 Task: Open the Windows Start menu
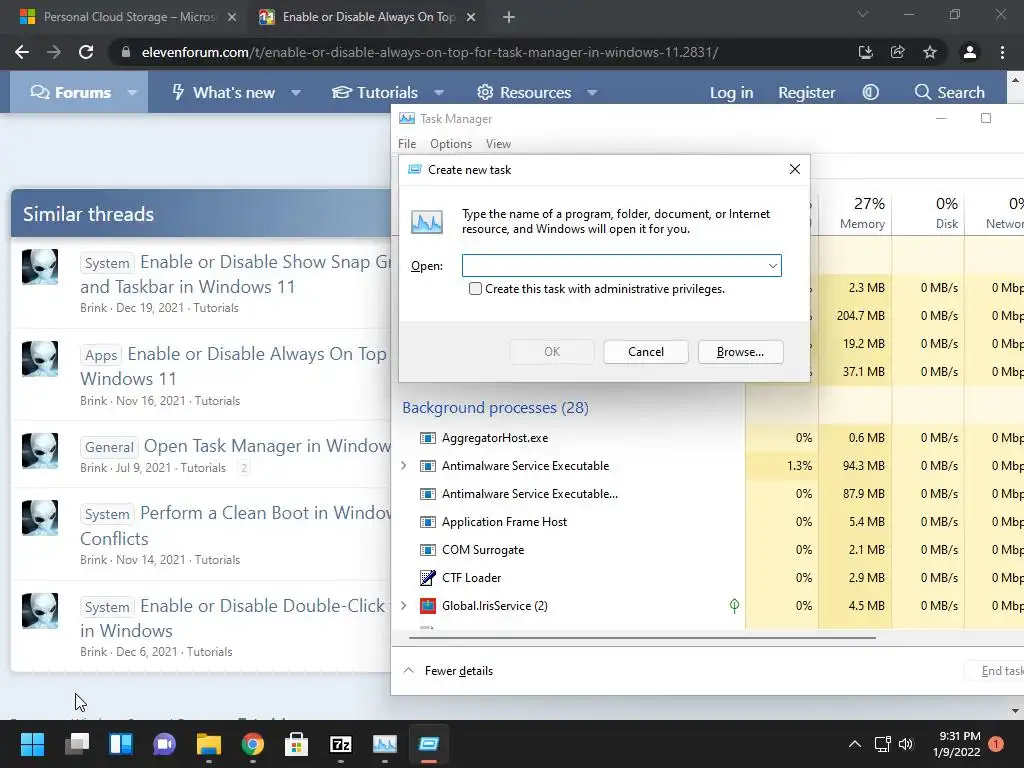[x=32, y=744]
